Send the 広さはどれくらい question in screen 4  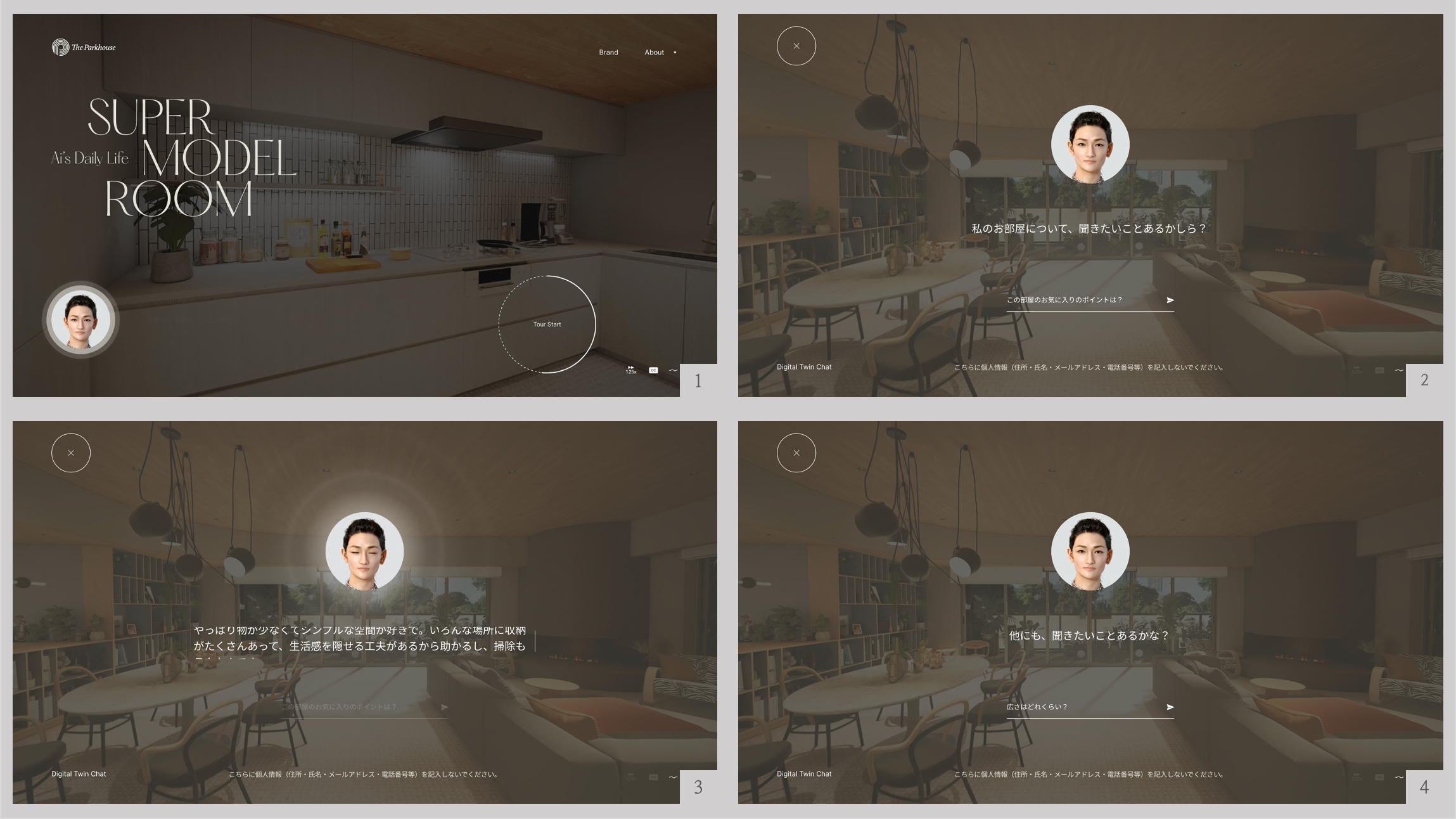click(1170, 707)
